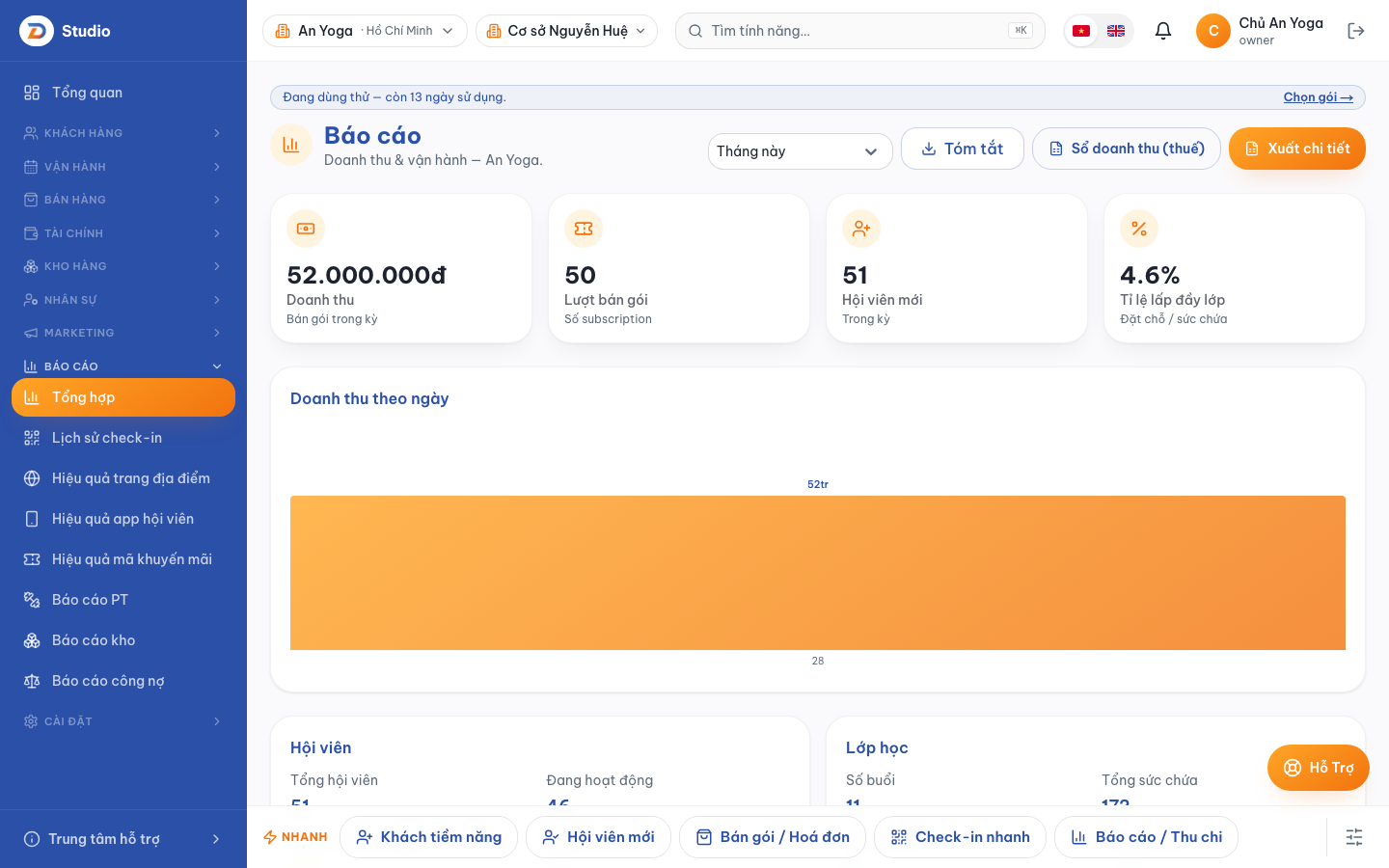This screenshot has width=1389, height=868.
Task: Click the Studio logo
Action: click(37, 31)
